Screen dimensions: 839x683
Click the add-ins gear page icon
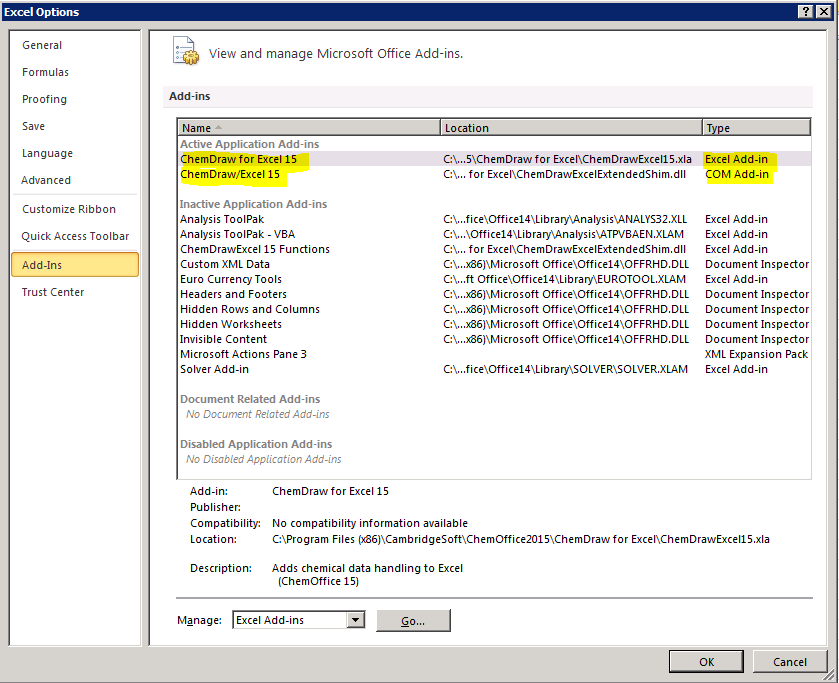[x=186, y=51]
